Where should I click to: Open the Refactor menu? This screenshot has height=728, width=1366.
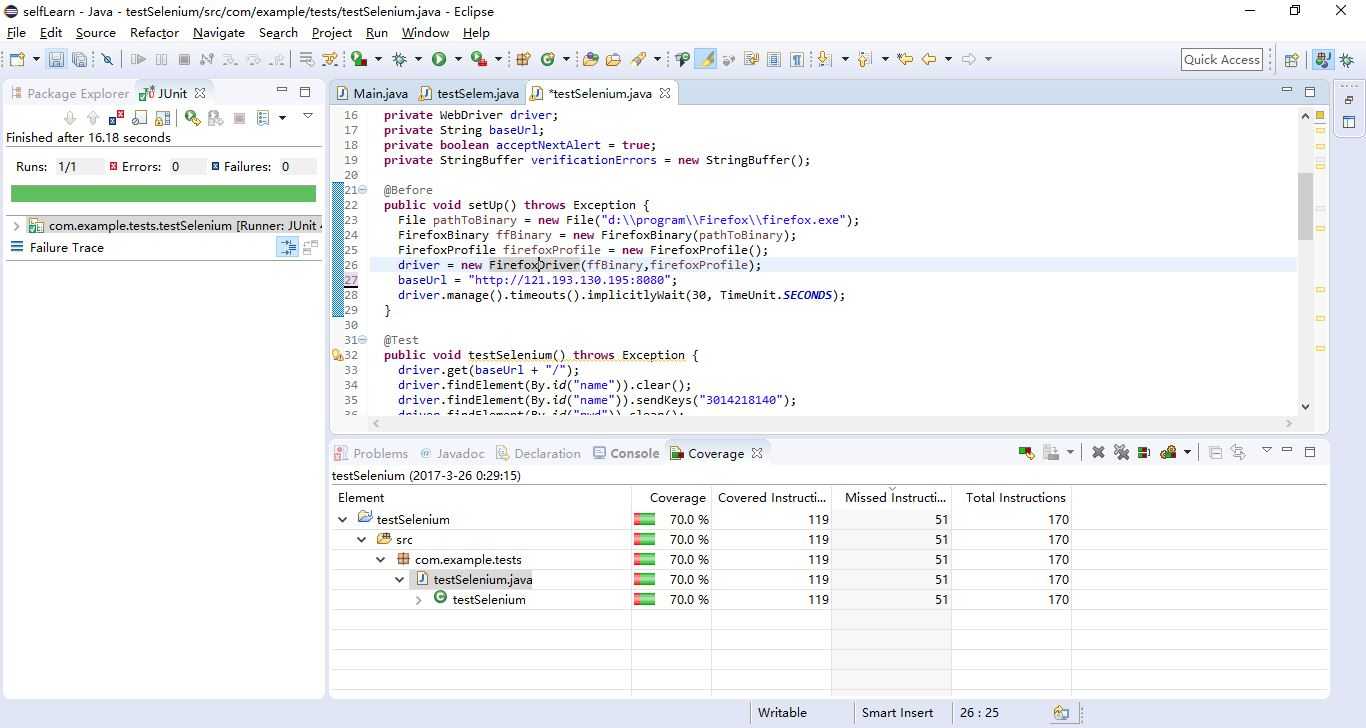pyautogui.click(x=154, y=32)
